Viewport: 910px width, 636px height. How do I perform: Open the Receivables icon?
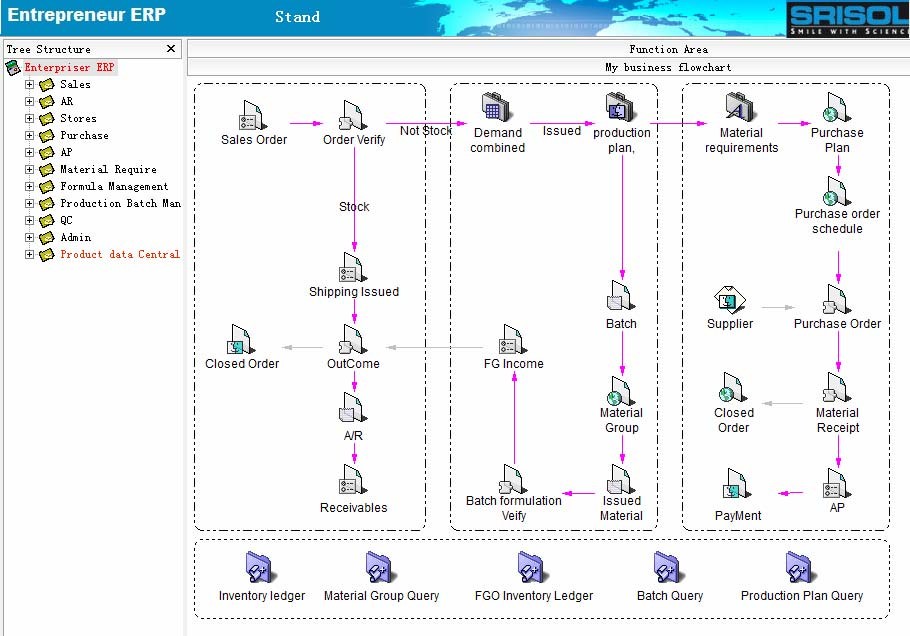coord(353,480)
